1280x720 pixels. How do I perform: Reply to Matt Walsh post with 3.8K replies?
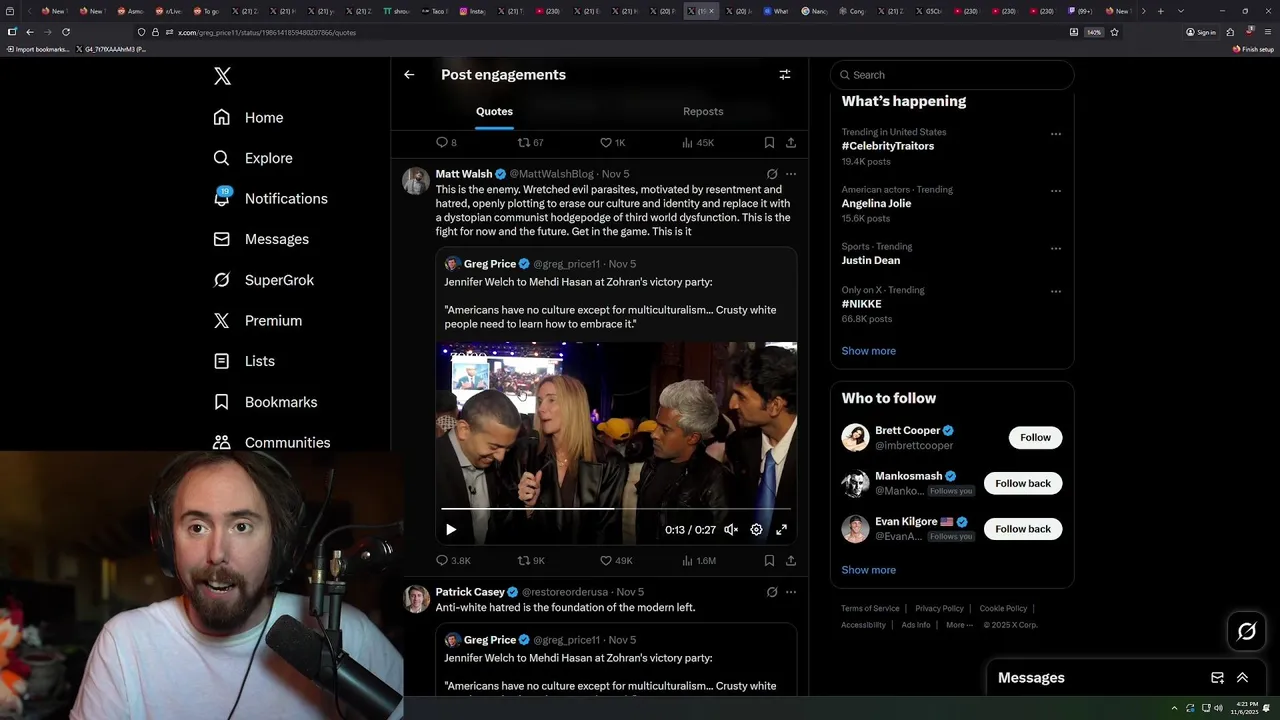(x=453, y=561)
